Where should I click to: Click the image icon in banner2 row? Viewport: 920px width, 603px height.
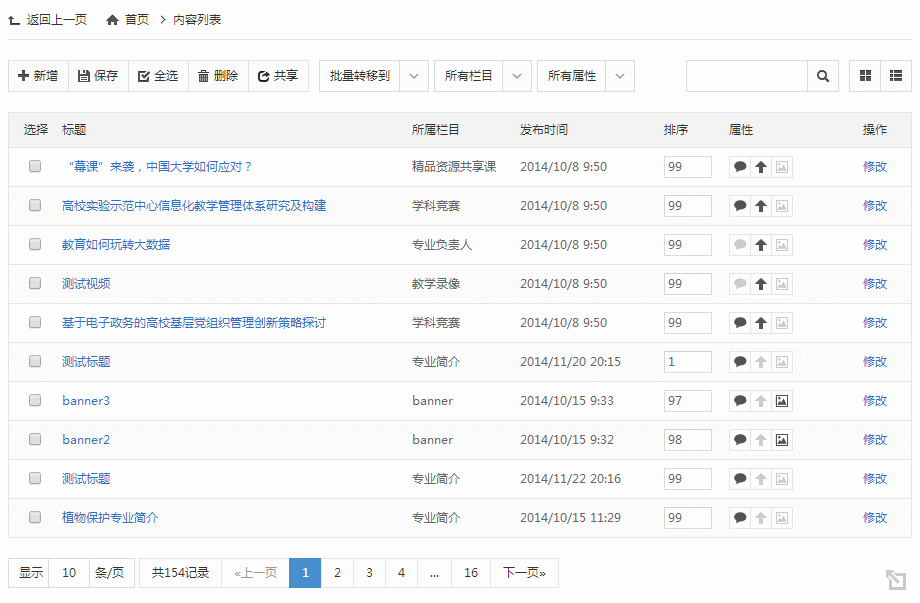click(x=782, y=440)
